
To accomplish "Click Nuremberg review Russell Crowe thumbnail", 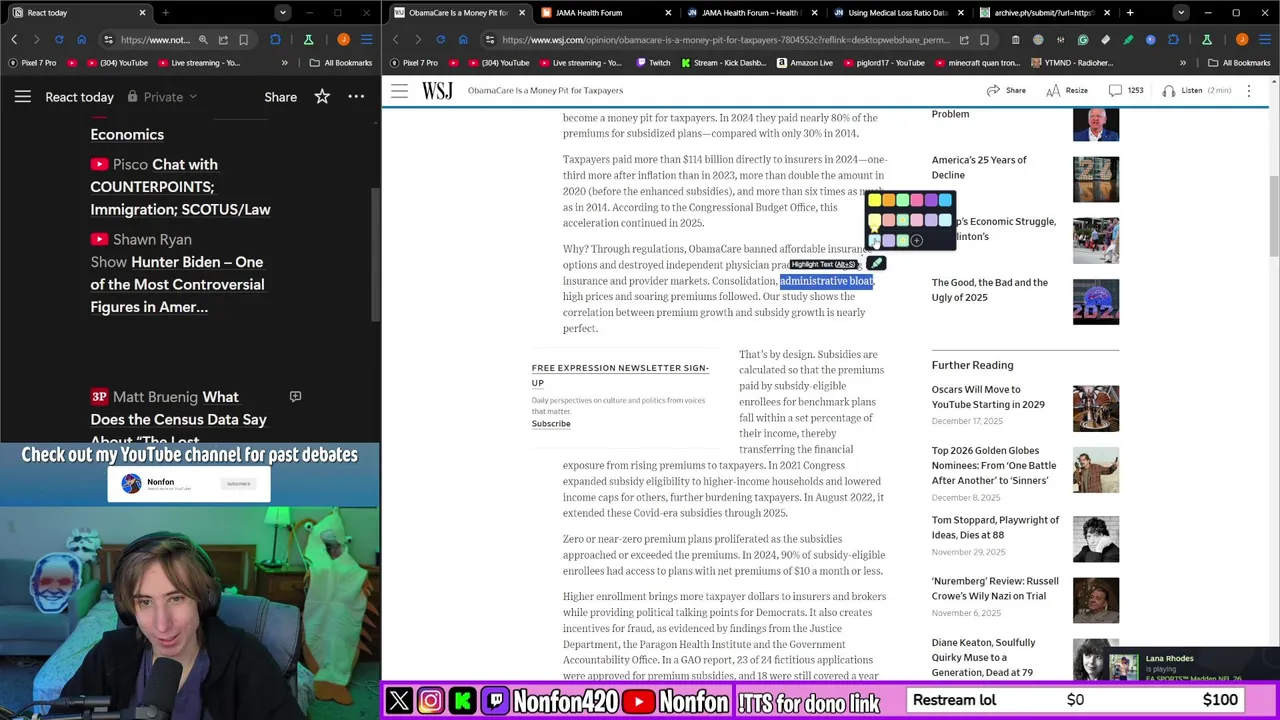I will pos(1096,599).
